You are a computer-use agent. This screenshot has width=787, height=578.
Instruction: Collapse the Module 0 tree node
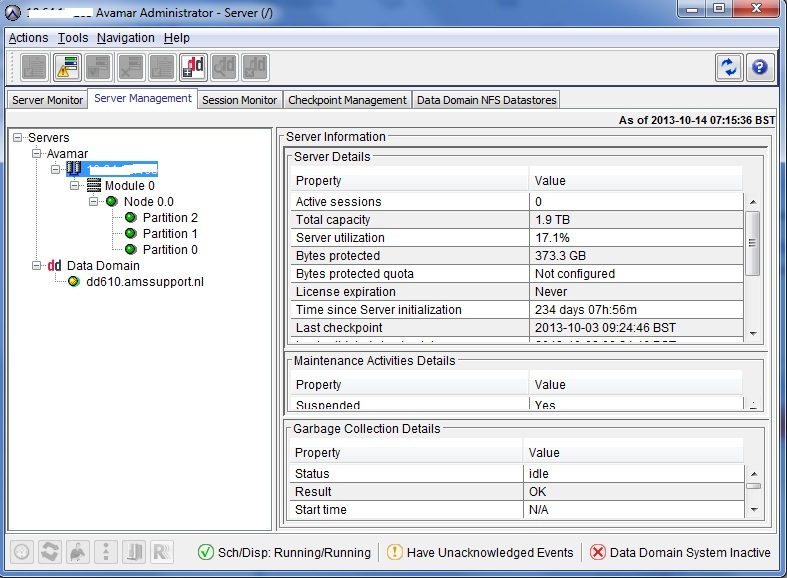[76, 186]
